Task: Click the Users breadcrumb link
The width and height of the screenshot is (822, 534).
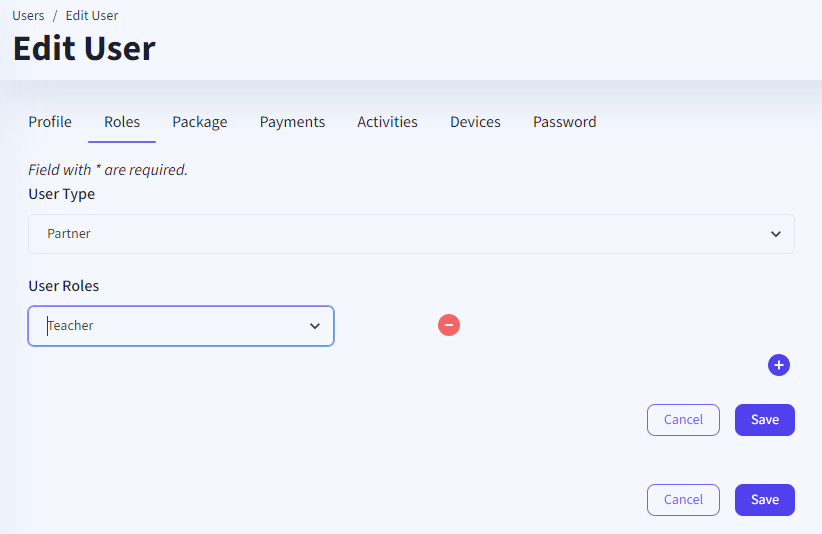Action: click(28, 16)
